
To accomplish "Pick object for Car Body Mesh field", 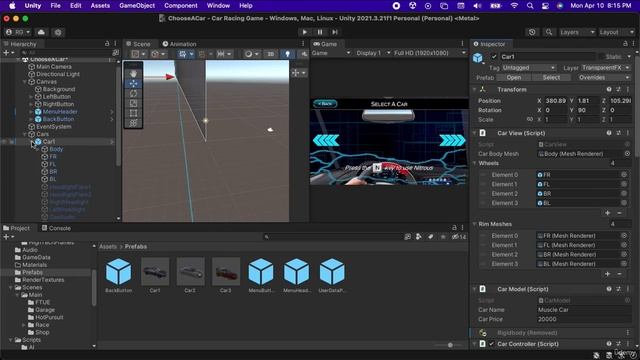I will pos(627,154).
